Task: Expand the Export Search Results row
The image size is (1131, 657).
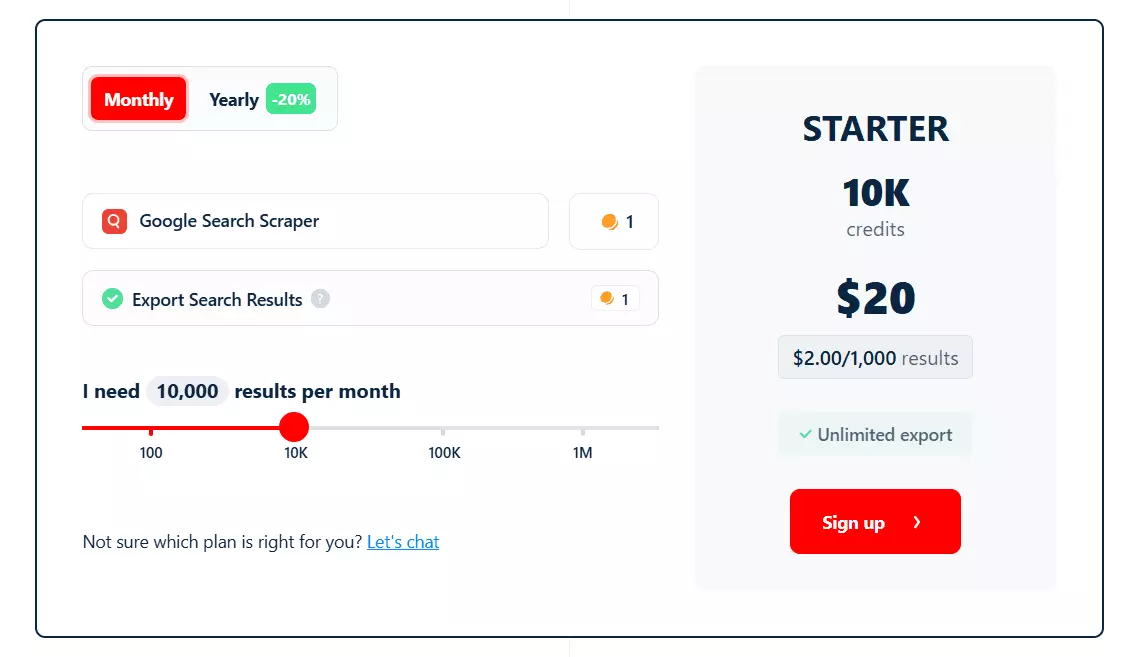Action: (x=370, y=298)
